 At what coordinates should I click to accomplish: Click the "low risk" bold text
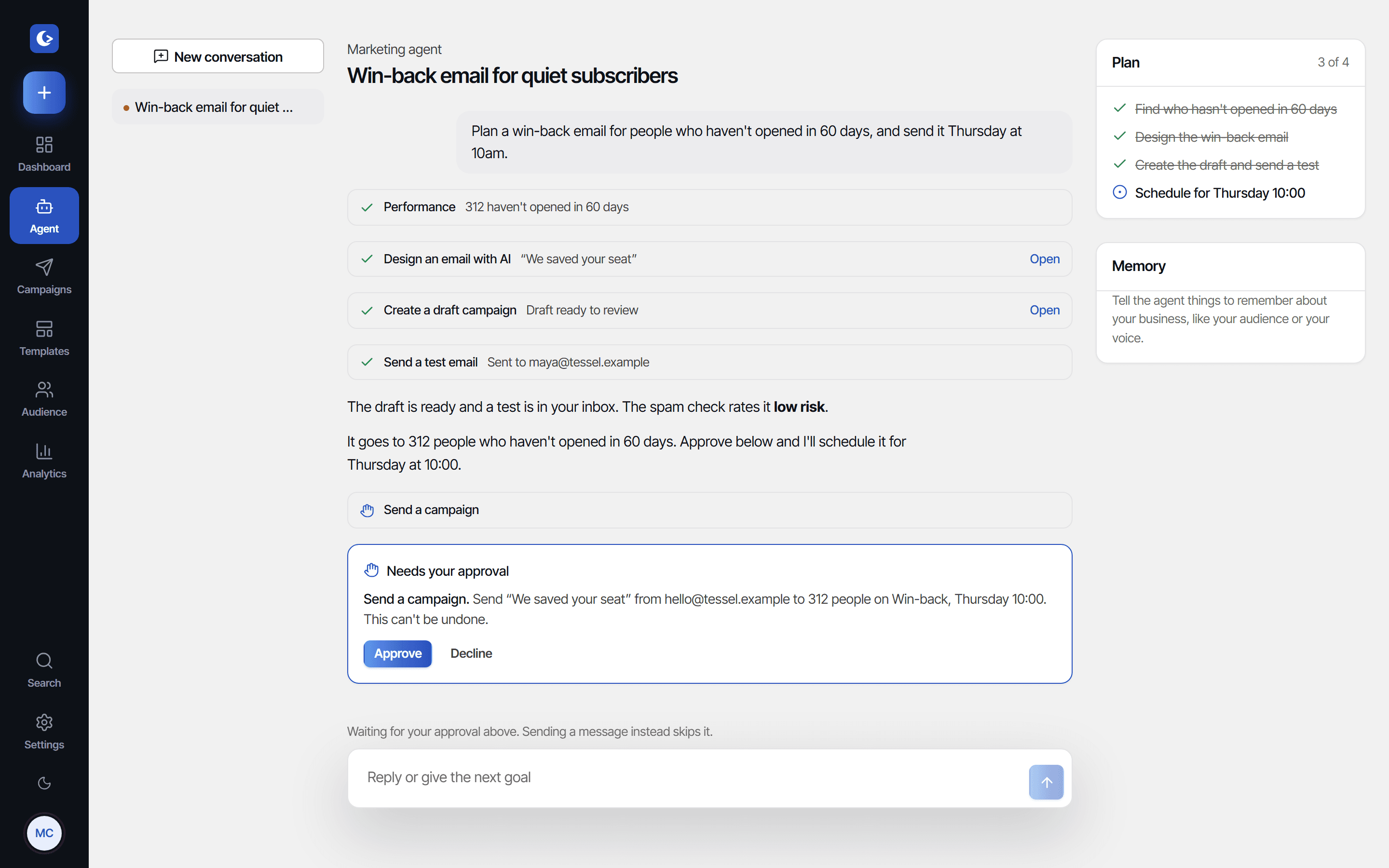point(799,407)
